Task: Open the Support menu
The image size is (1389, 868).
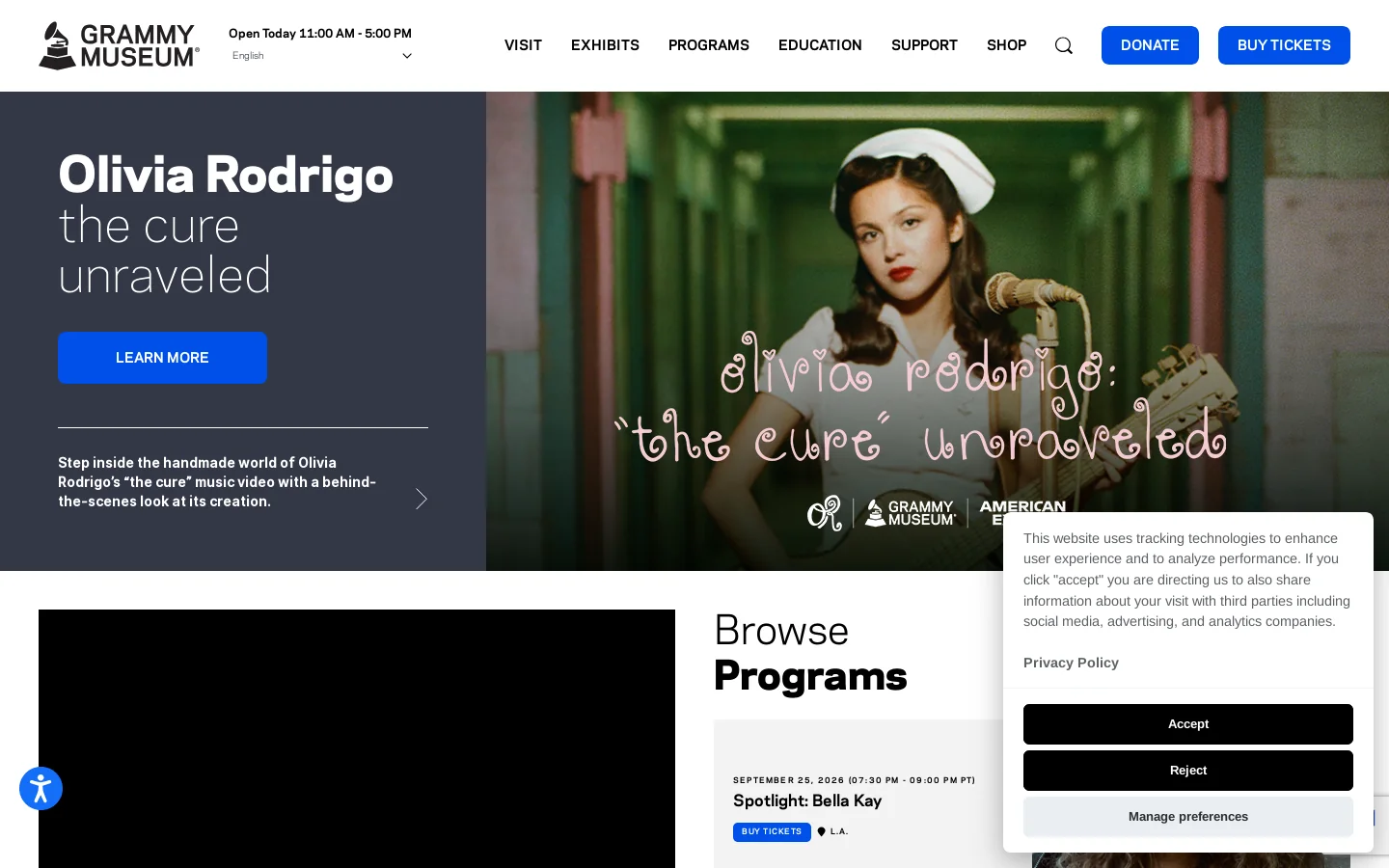Action: point(924,45)
